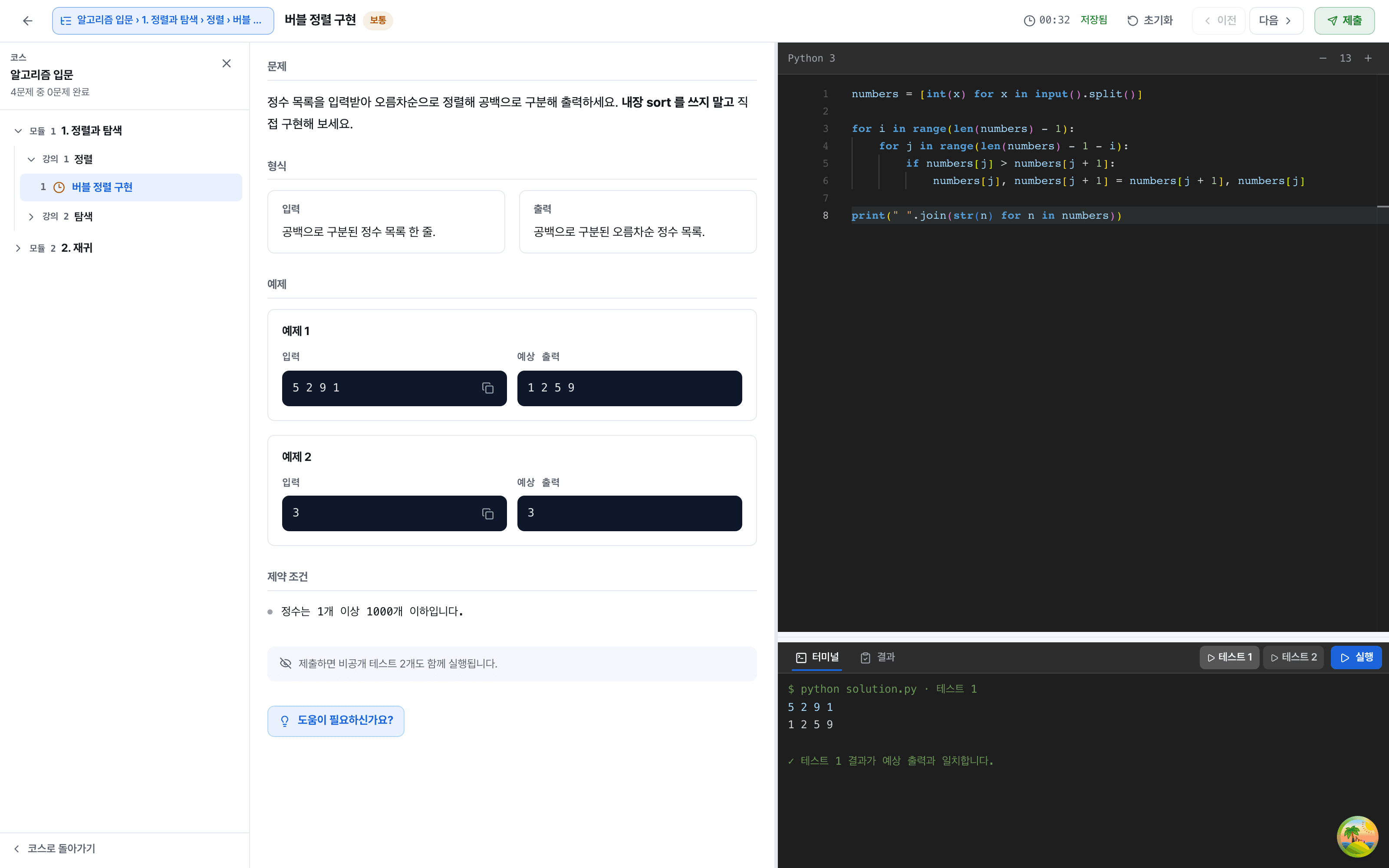Screen dimensions: 1389x868
Task: Run the code with the 실행 button
Action: (x=1356, y=658)
